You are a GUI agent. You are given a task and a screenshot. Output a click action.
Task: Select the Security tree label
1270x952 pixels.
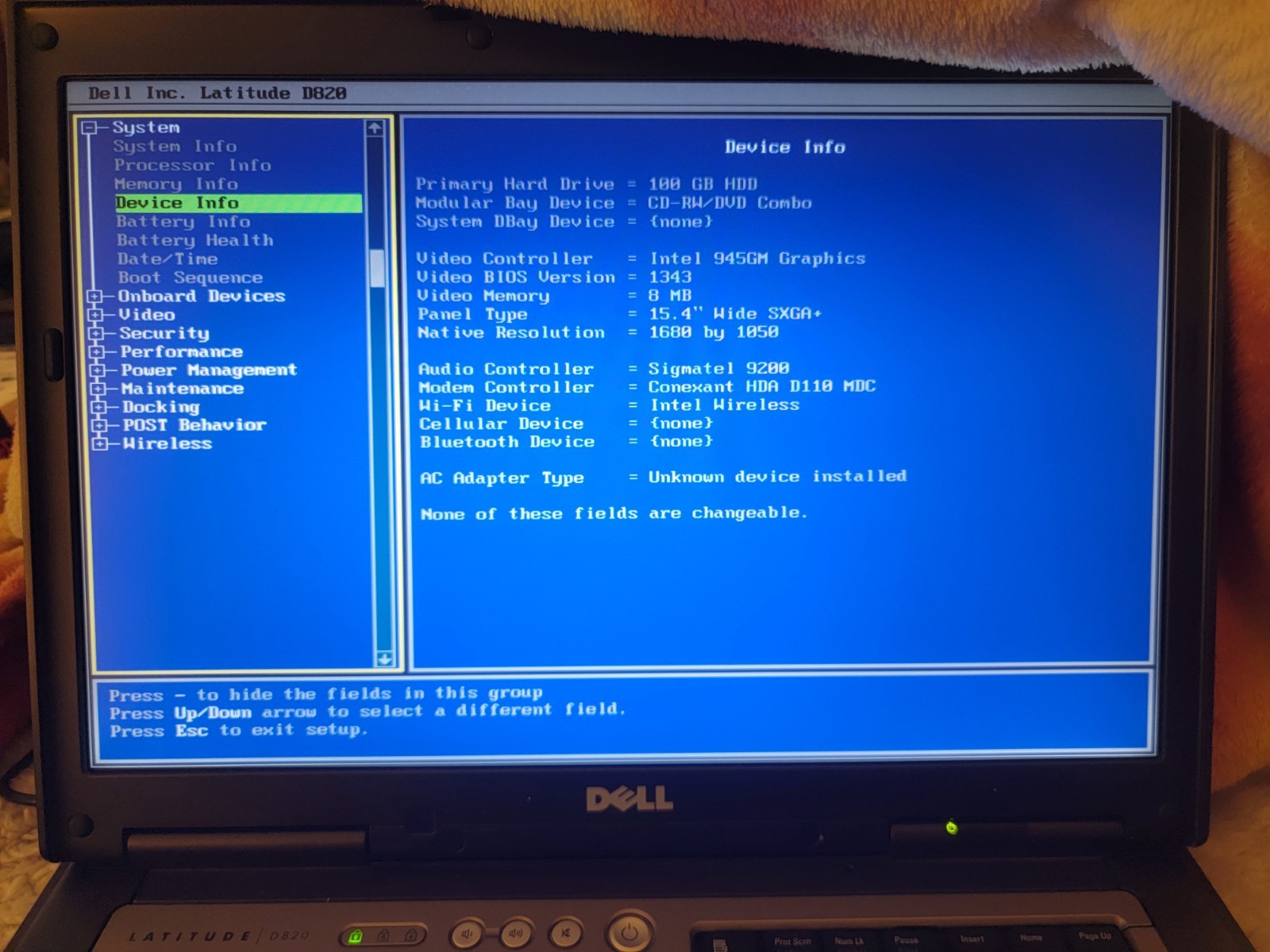(x=165, y=333)
